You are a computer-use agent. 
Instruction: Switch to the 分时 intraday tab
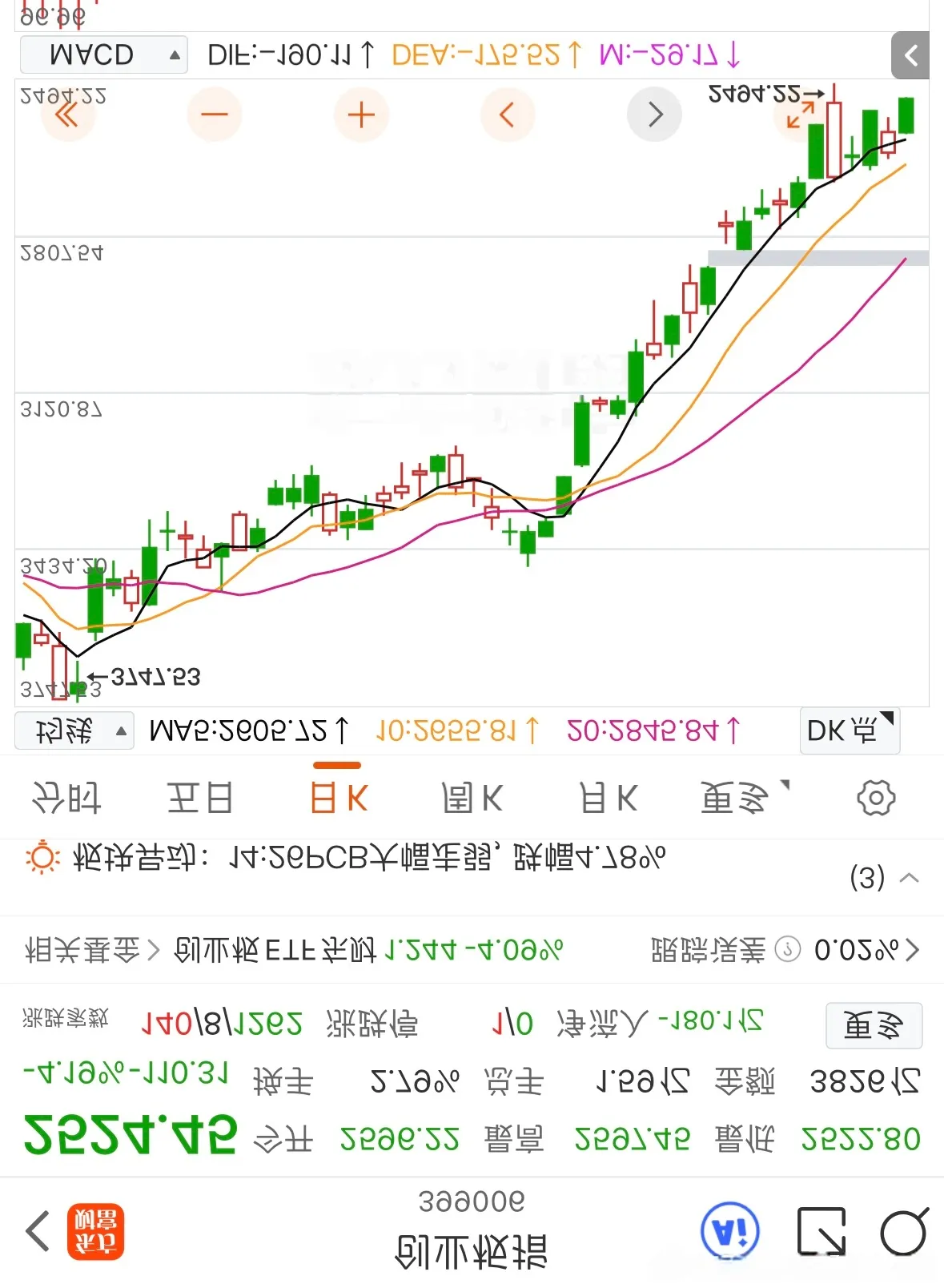pos(66,799)
